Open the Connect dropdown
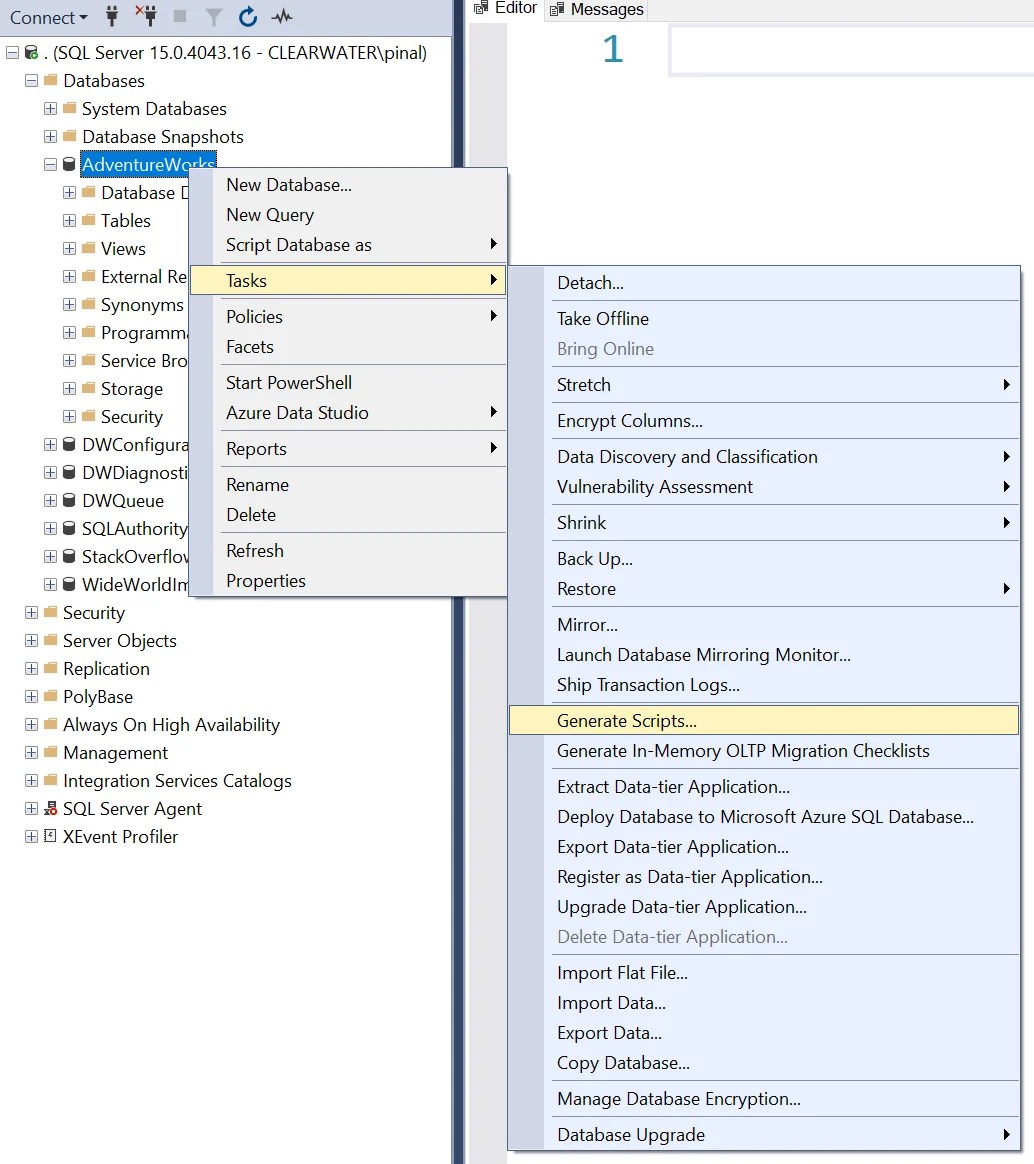Image resolution: width=1034 pixels, height=1164 pixels. [x=49, y=17]
